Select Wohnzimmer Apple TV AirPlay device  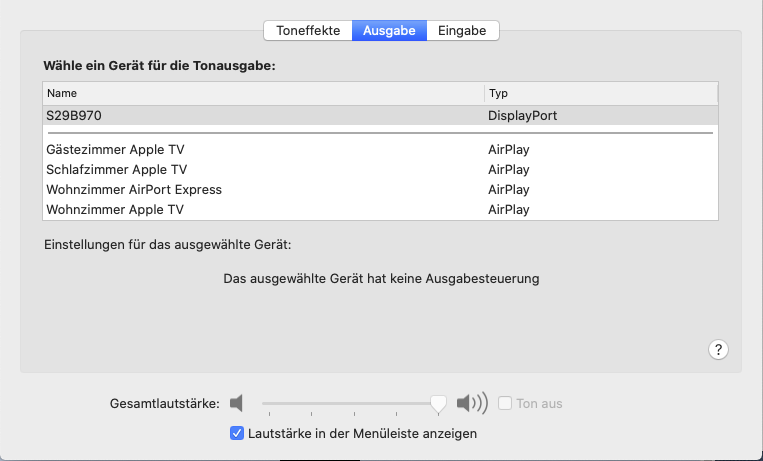115,210
